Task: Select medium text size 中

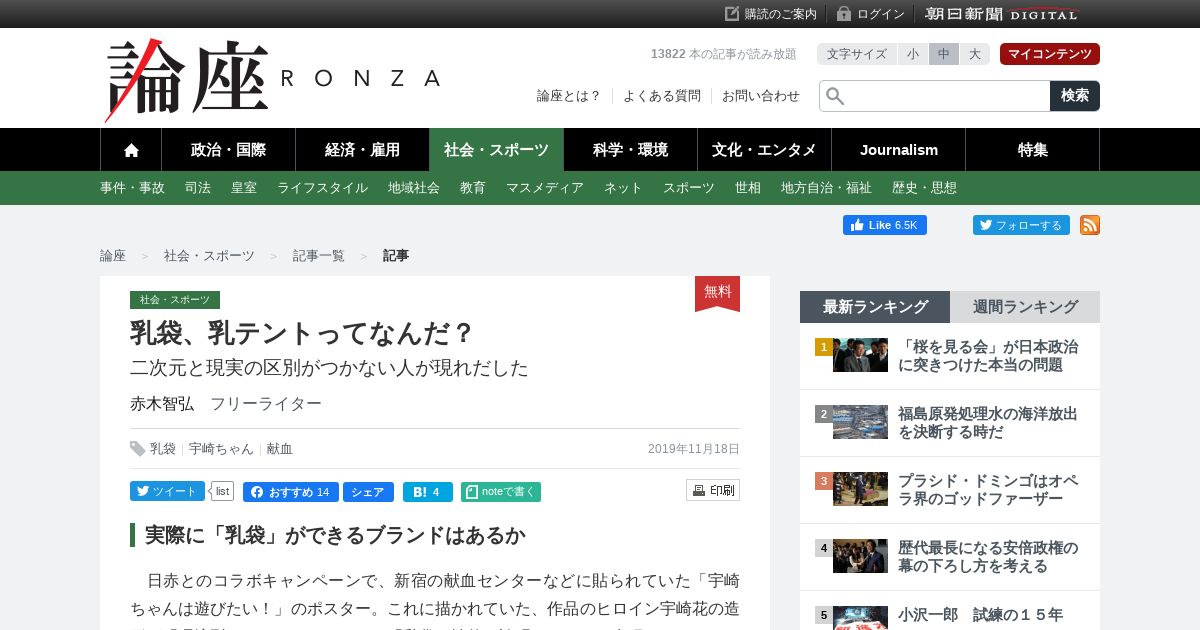Action: [944, 54]
